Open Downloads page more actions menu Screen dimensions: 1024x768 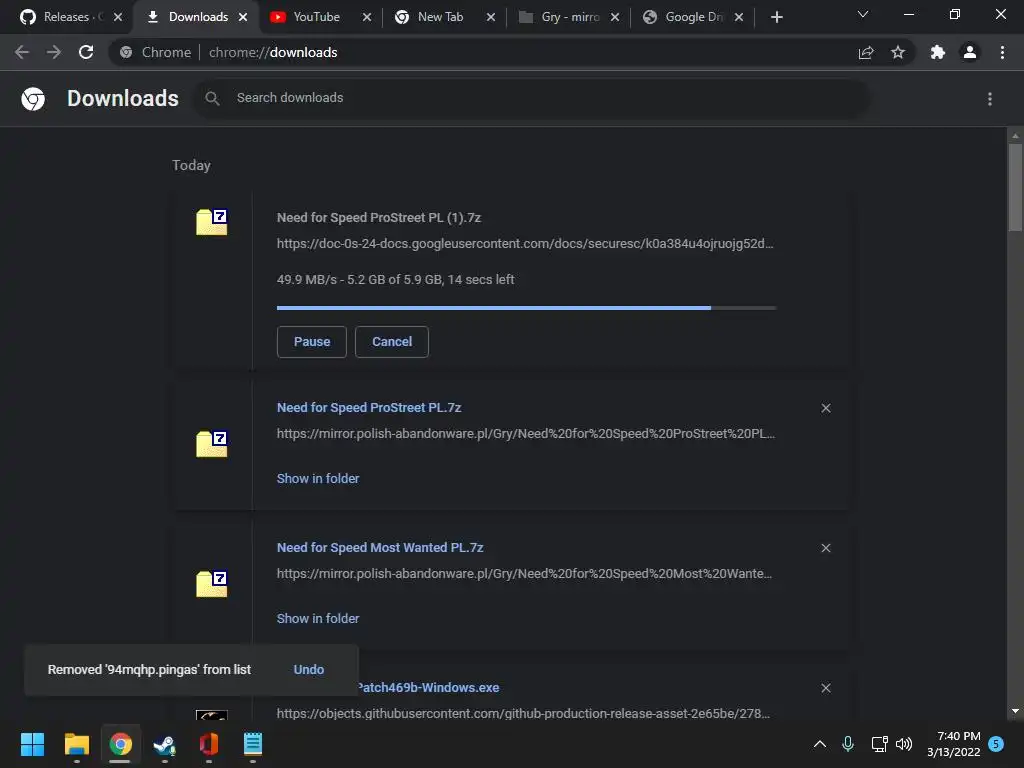point(990,99)
